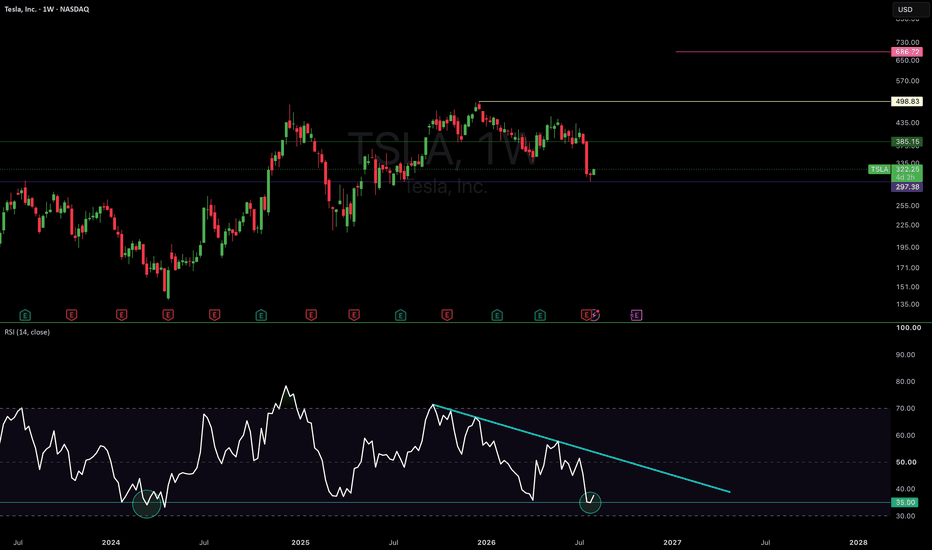Click the 225.00 value on the price scale

908,225
